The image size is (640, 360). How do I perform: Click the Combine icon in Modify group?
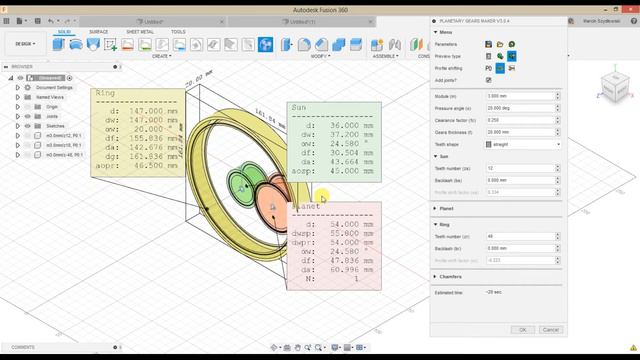(x=338, y=44)
